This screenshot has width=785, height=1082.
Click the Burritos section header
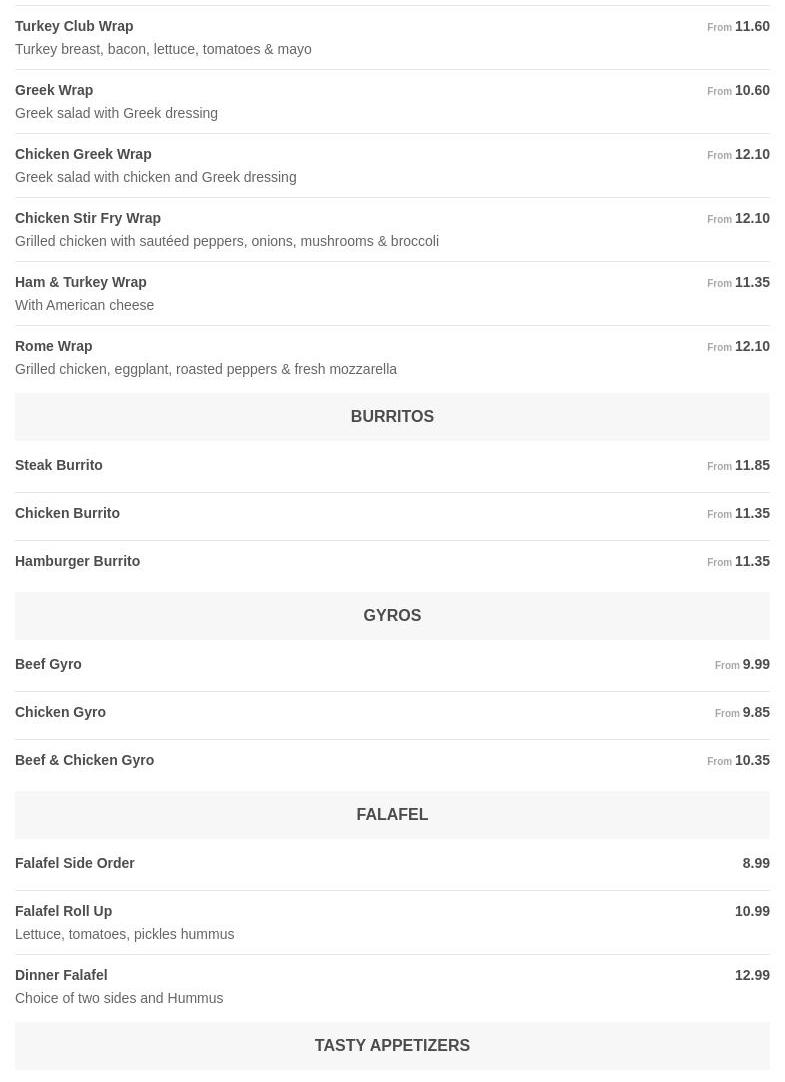click(x=392, y=417)
